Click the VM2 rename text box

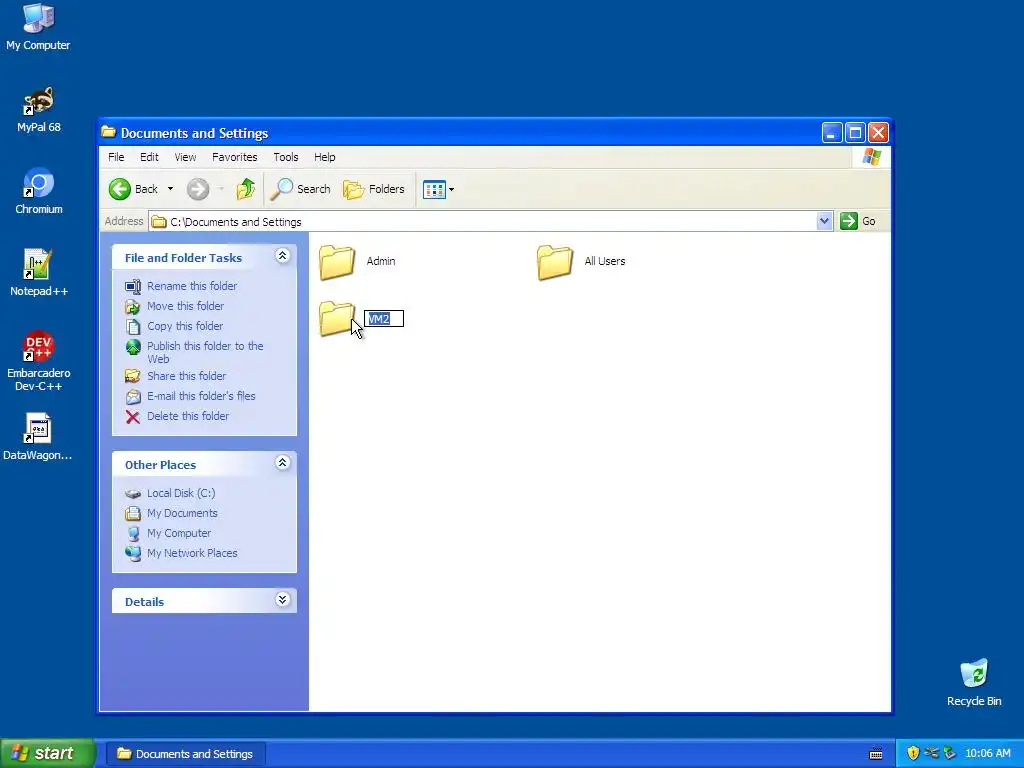384,319
